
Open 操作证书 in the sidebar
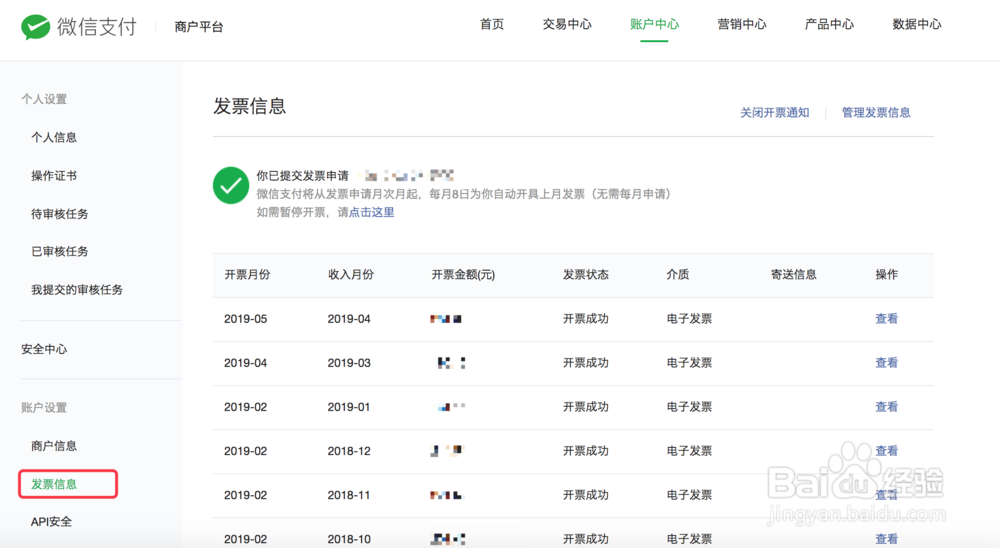pos(54,175)
